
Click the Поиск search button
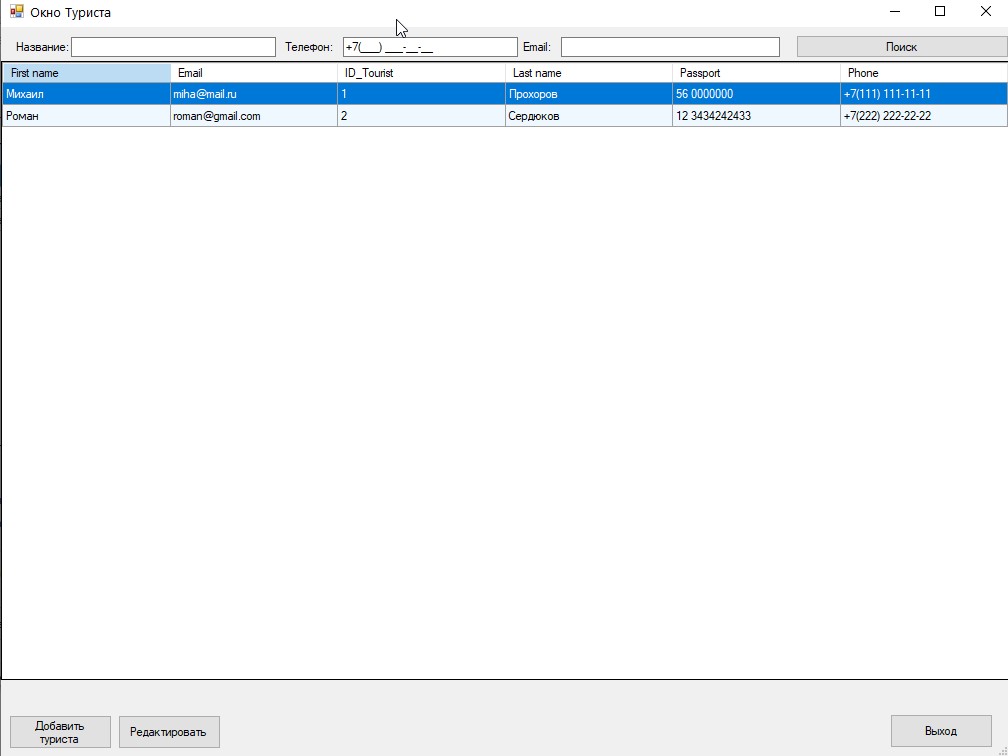tap(902, 47)
